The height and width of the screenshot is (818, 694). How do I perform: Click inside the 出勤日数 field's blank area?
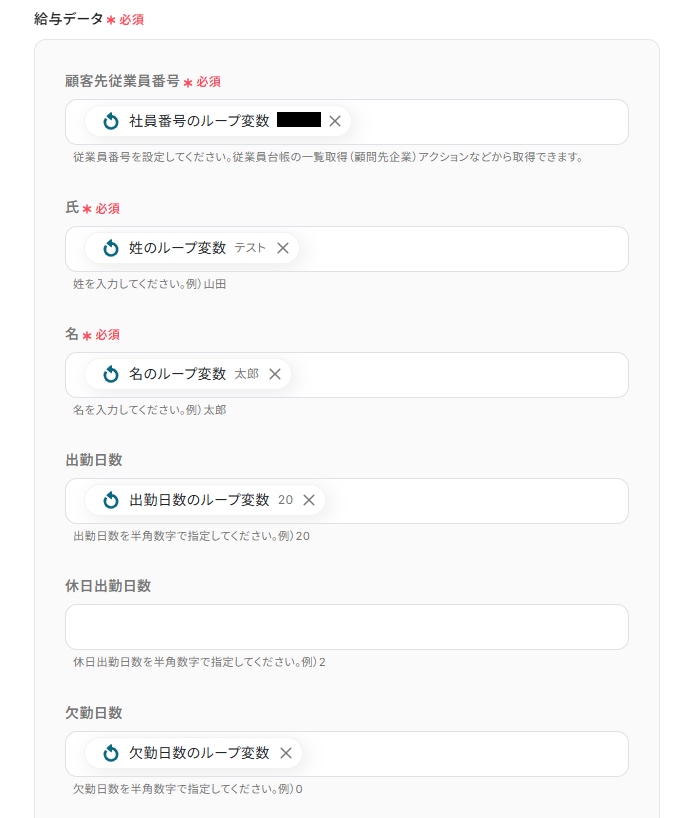click(475, 500)
